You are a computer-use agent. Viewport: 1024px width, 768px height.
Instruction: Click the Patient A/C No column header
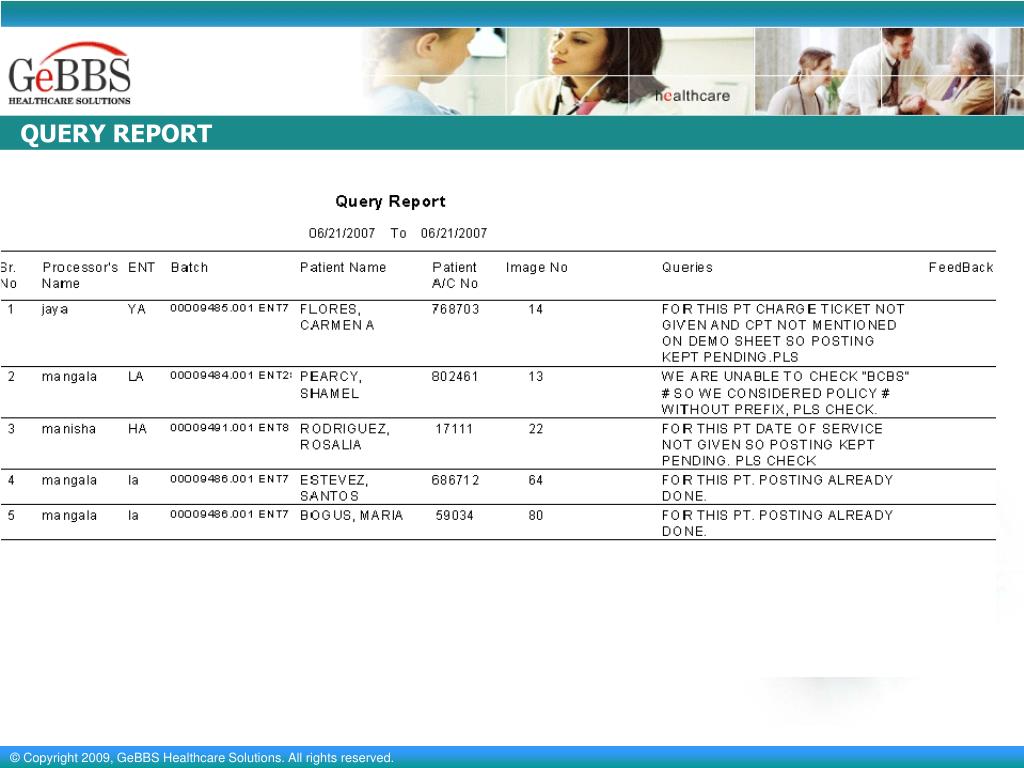[x=455, y=275]
